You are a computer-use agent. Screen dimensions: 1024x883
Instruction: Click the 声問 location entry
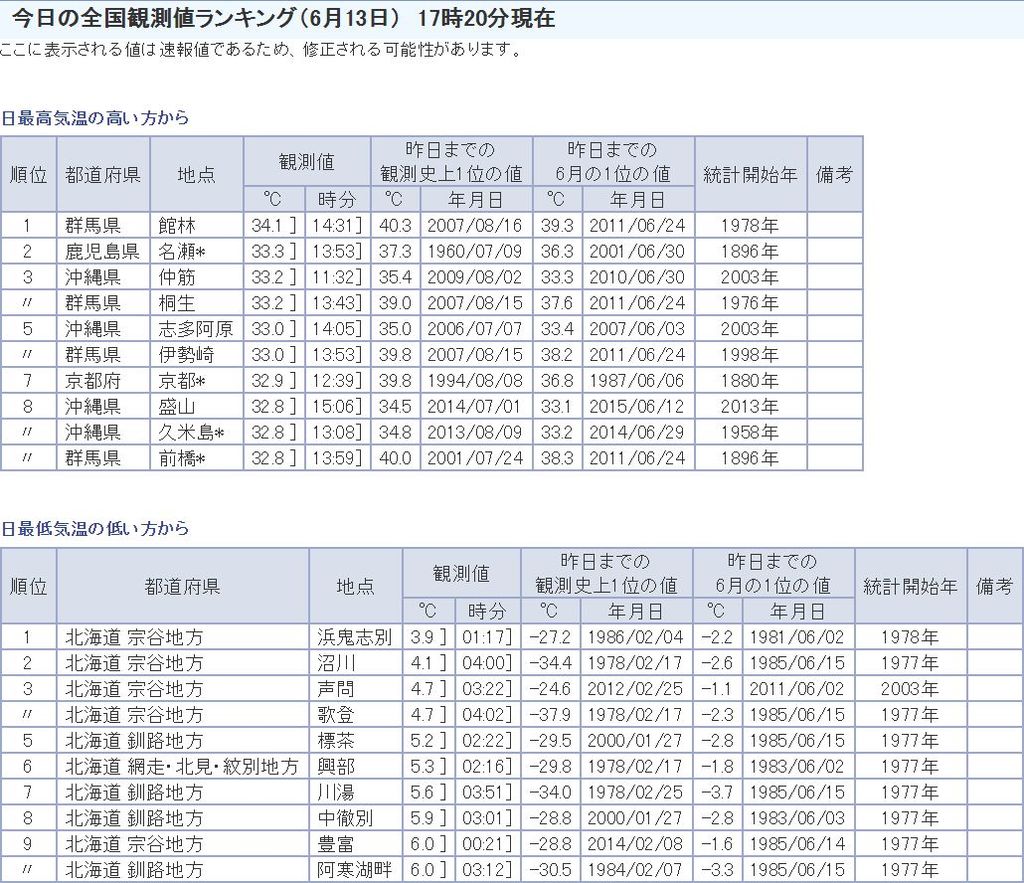335,689
